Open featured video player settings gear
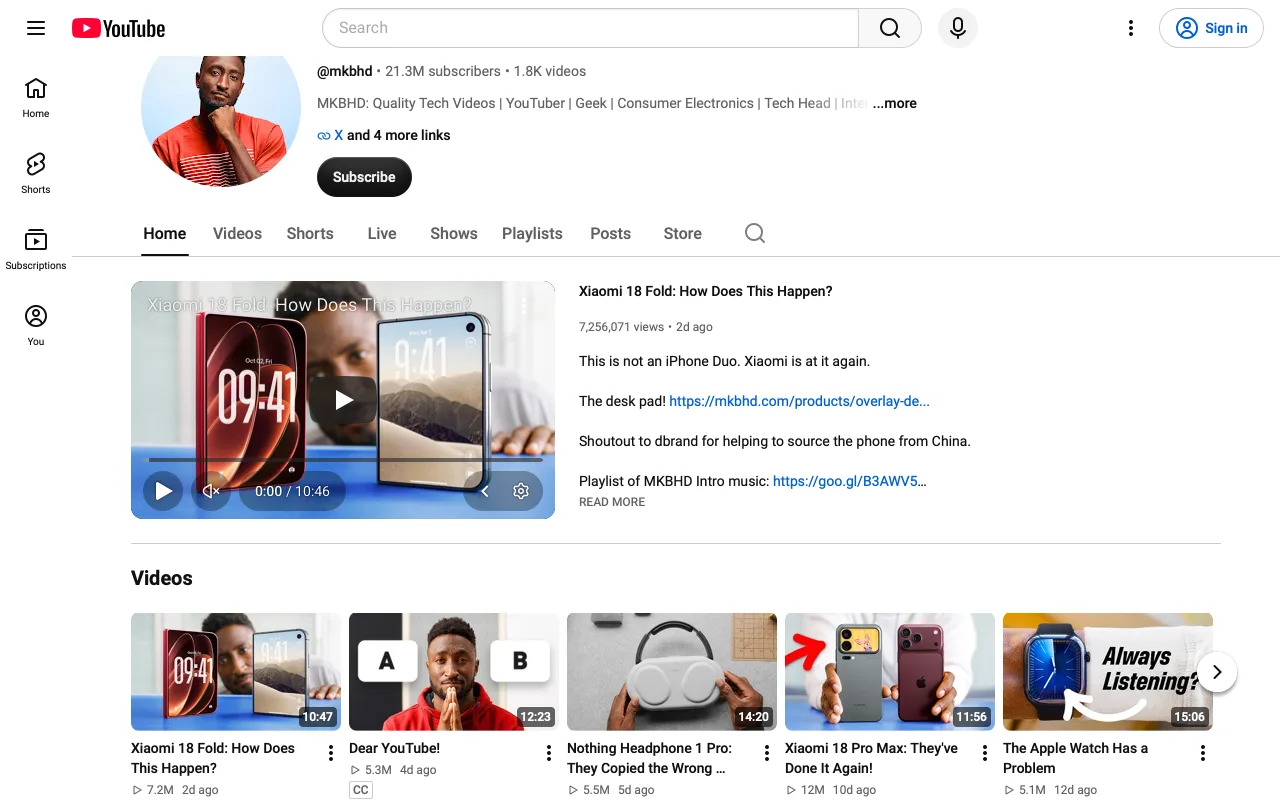This screenshot has height=800, width=1280. point(521,491)
